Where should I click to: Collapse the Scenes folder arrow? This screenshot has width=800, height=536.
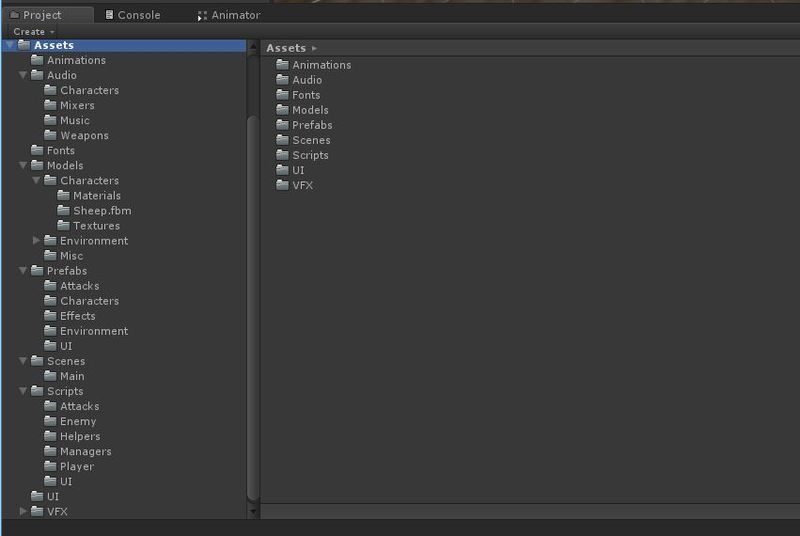23,361
